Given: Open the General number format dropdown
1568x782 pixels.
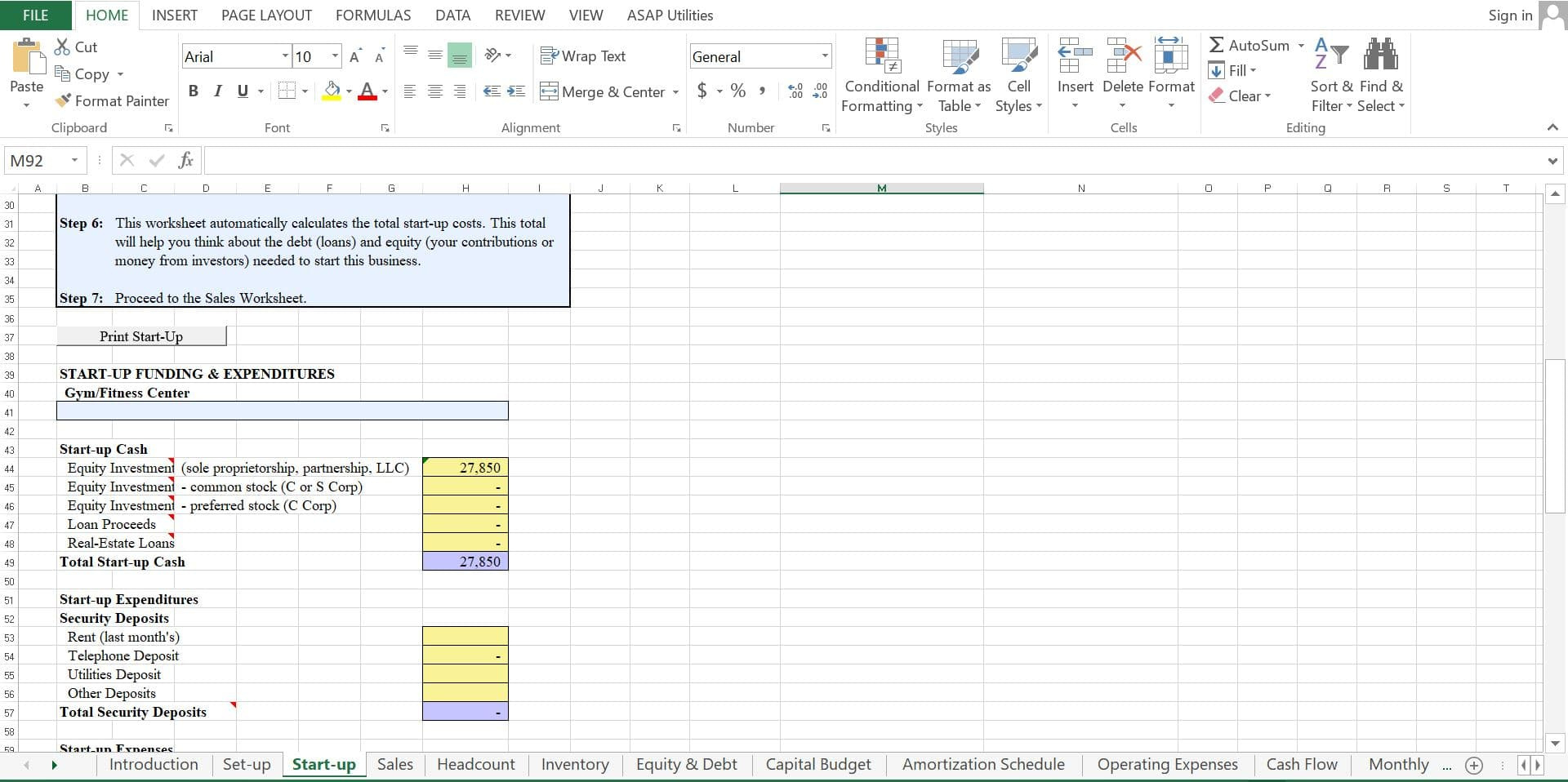Looking at the screenshot, I should tap(825, 56).
